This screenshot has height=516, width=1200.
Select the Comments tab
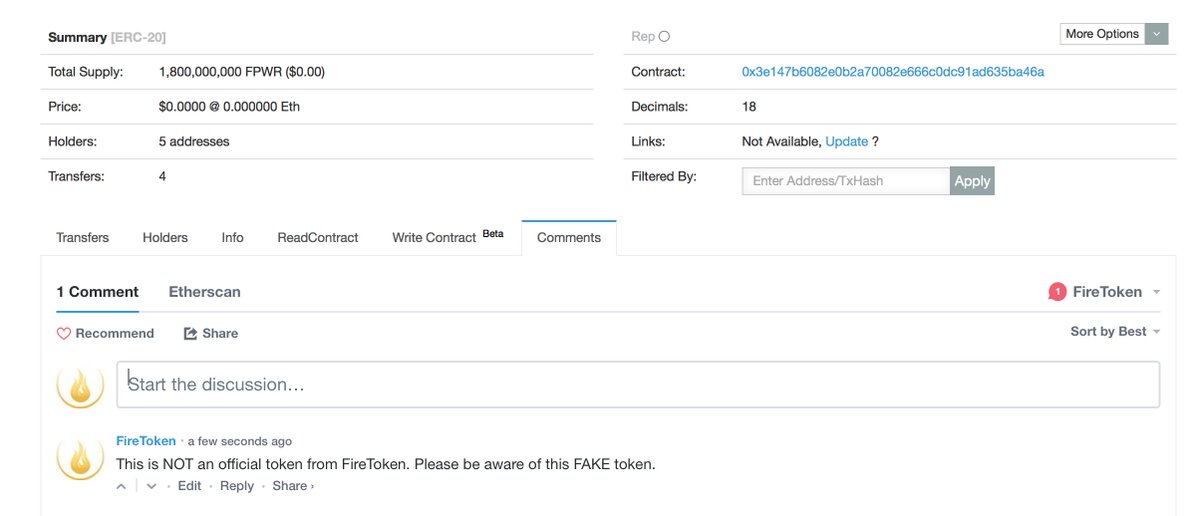coord(569,237)
